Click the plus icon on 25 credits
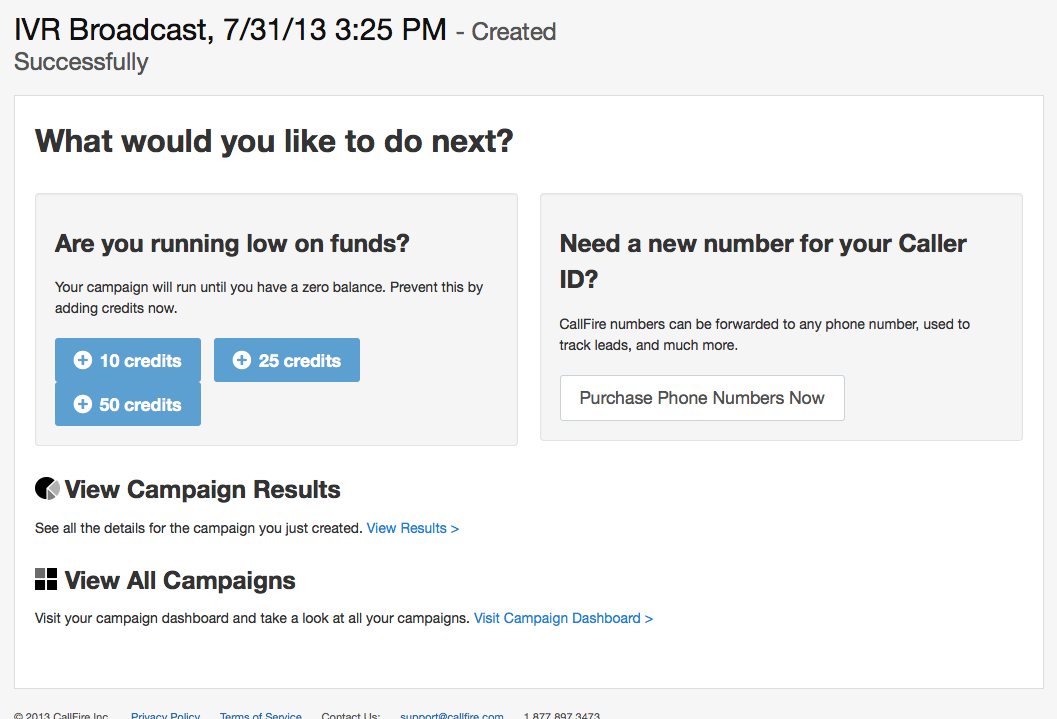The image size is (1057, 719). coord(242,361)
